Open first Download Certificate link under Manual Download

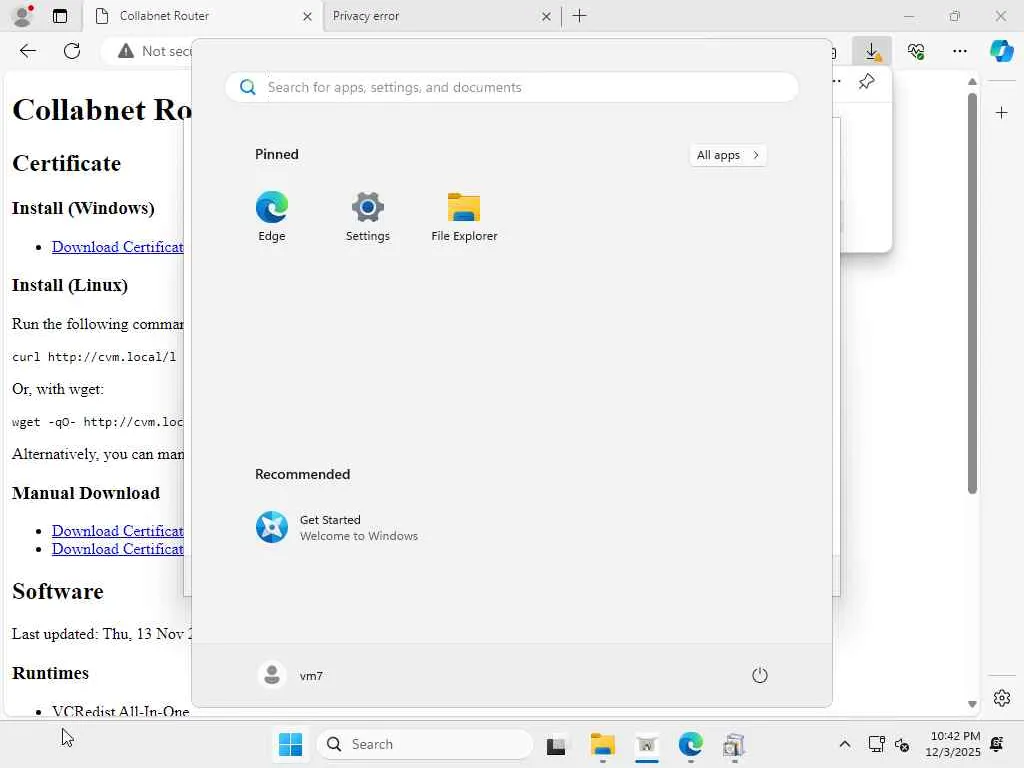pyautogui.click(x=118, y=531)
